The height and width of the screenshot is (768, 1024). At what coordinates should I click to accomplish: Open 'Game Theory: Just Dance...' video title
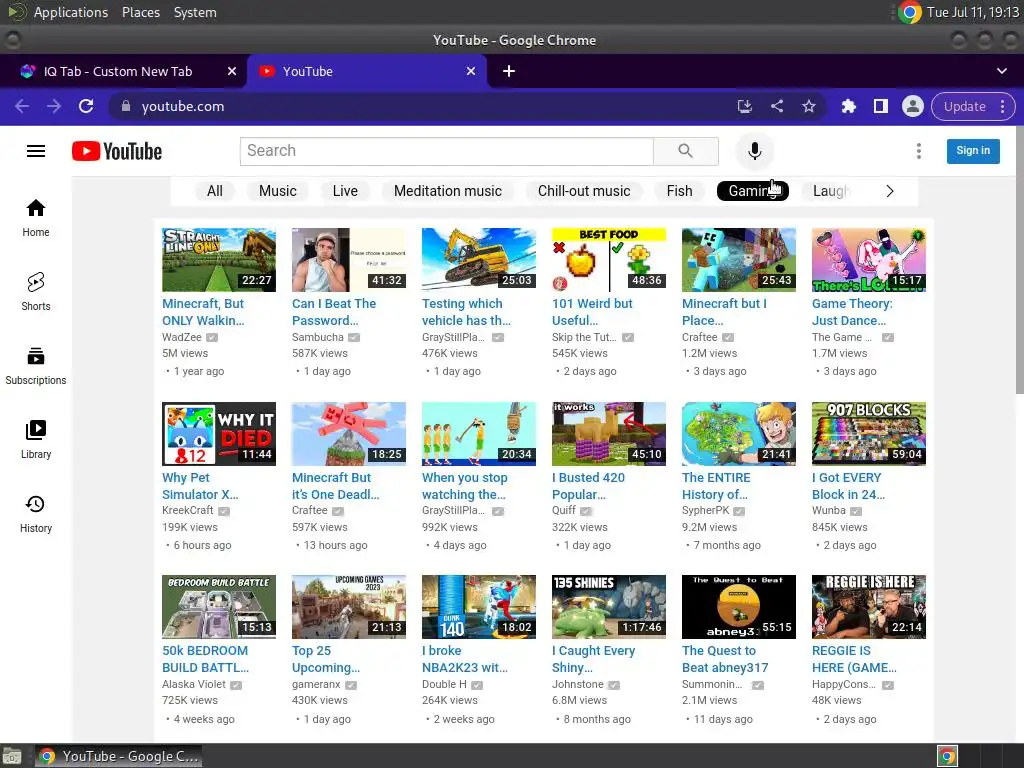(x=852, y=312)
